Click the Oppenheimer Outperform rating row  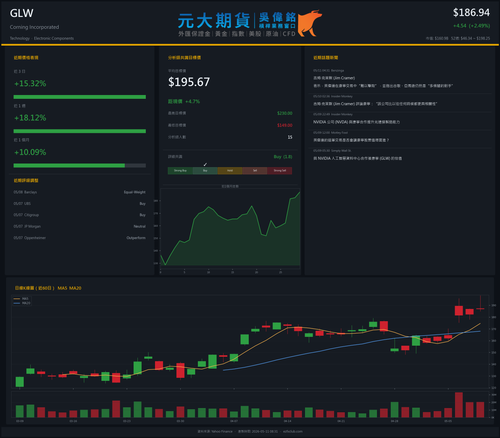[x=80, y=238]
